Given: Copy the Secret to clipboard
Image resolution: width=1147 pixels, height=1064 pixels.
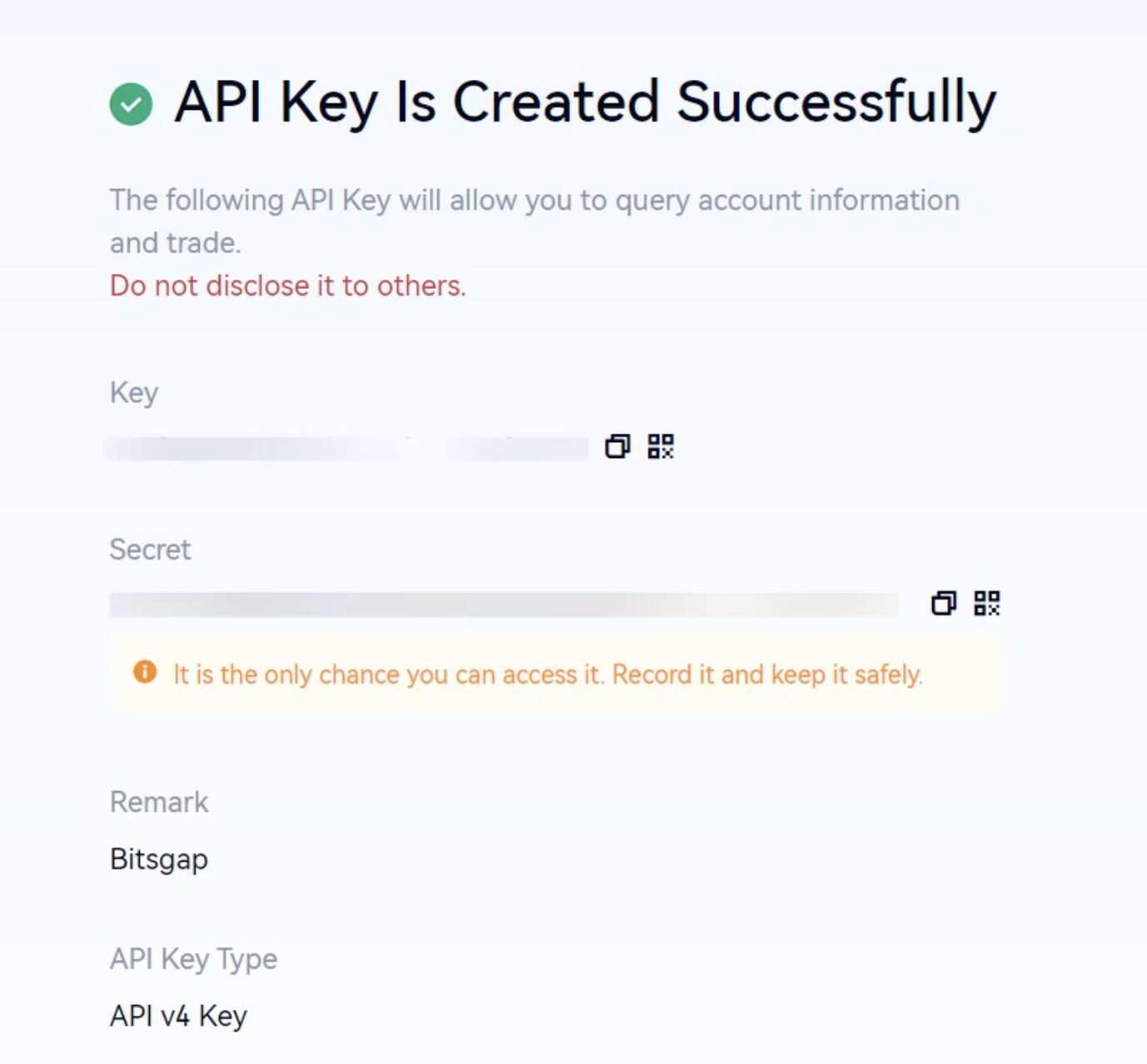Looking at the screenshot, I should pos(943,603).
